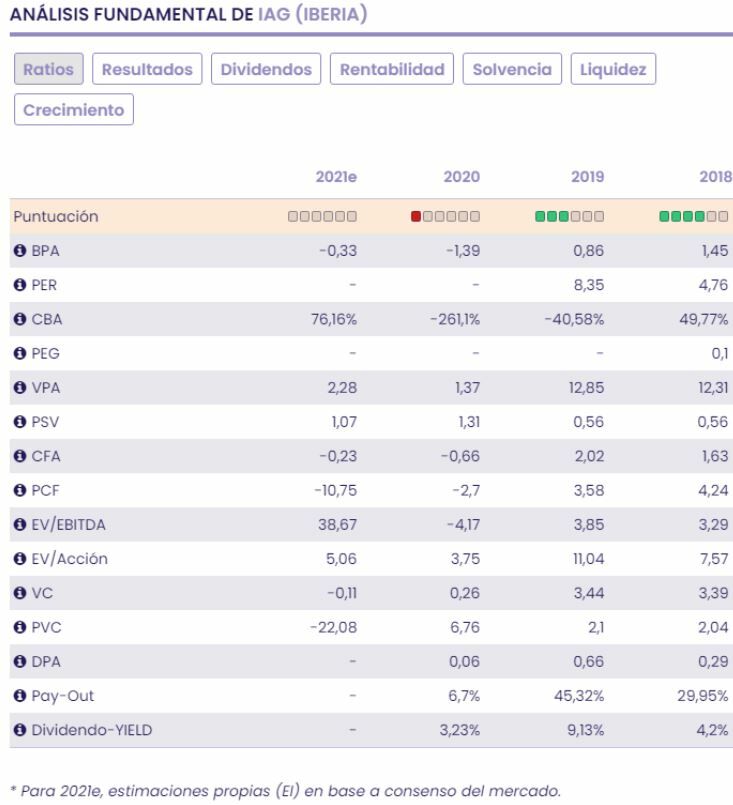Show info for Dividendo-YIELD
The width and height of the screenshot is (733, 805).
(x=19, y=729)
